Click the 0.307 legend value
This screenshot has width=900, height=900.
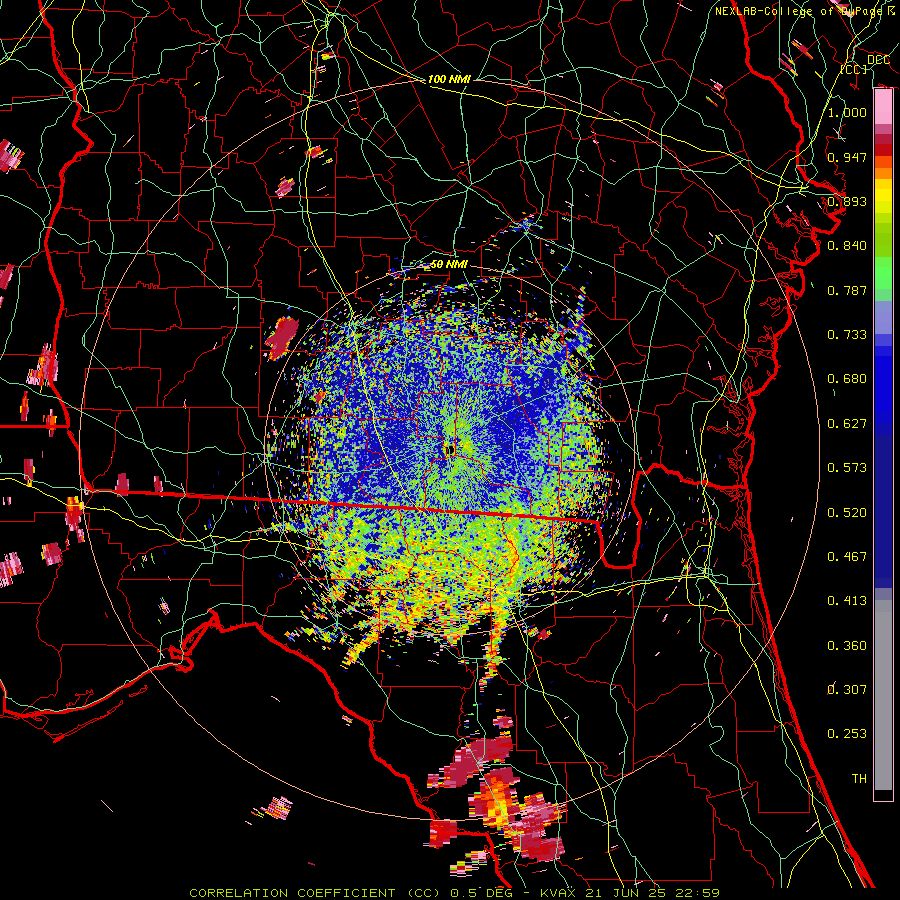tap(847, 689)
